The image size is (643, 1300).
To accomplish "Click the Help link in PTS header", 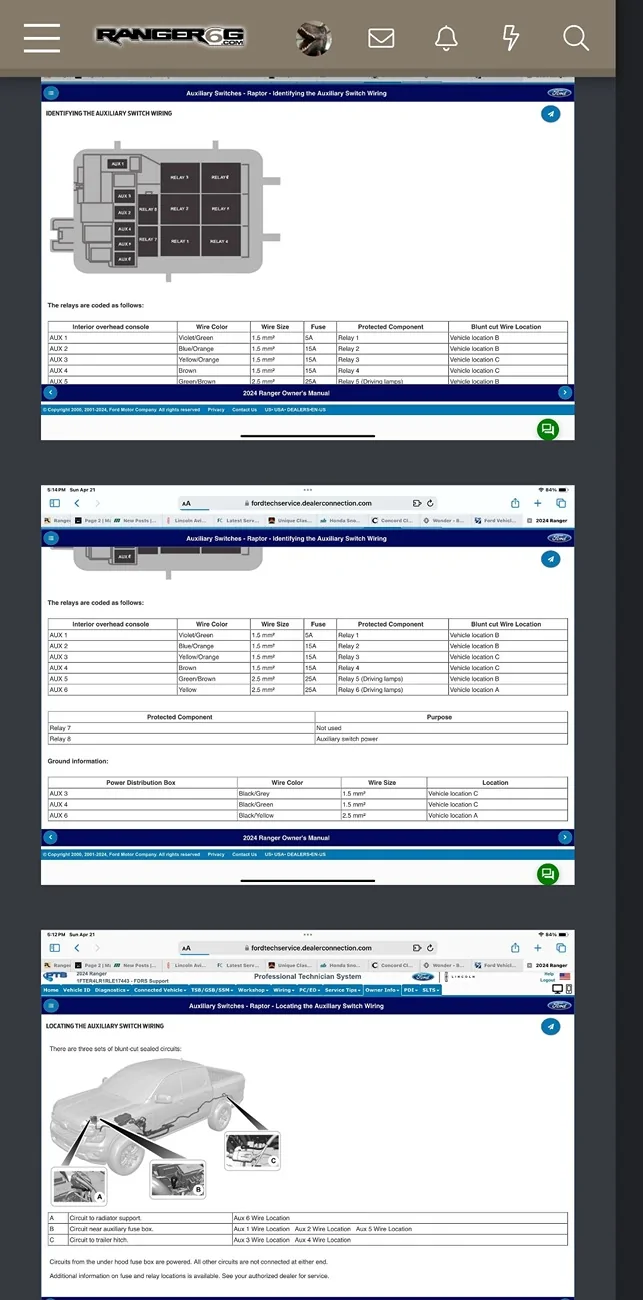I will click(x=549, y=974).
